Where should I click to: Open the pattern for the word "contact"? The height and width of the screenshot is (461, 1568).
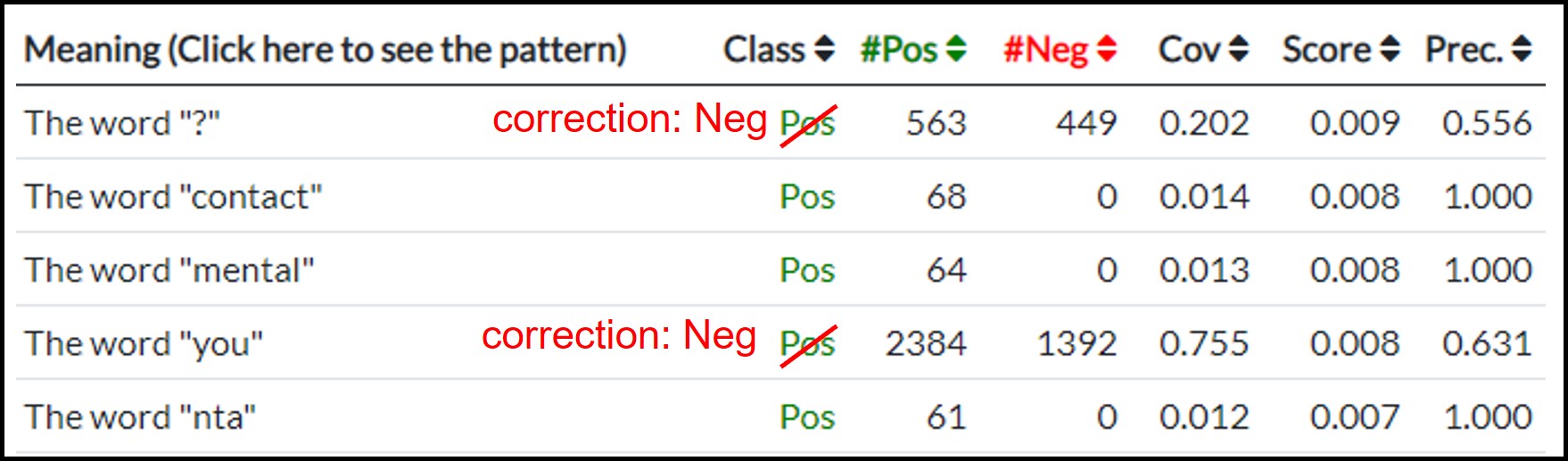(173, 196)
